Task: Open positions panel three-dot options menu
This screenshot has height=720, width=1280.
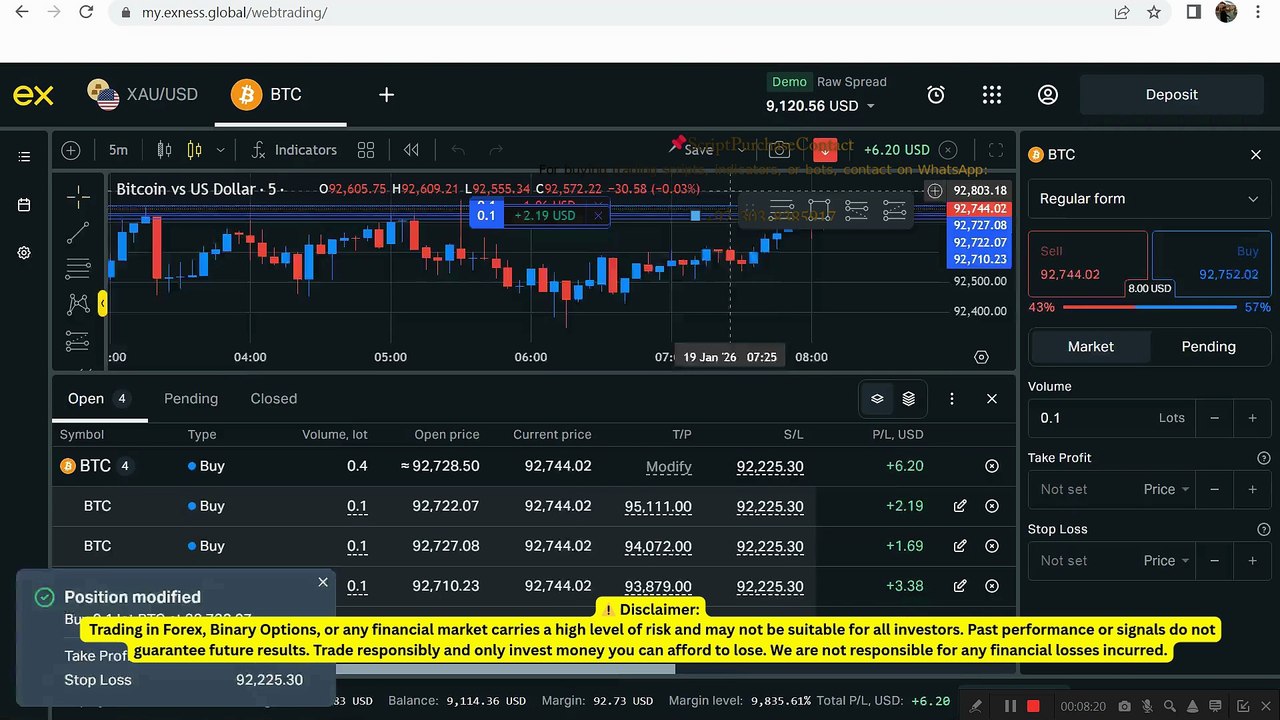Action: (x=952, y=398)
